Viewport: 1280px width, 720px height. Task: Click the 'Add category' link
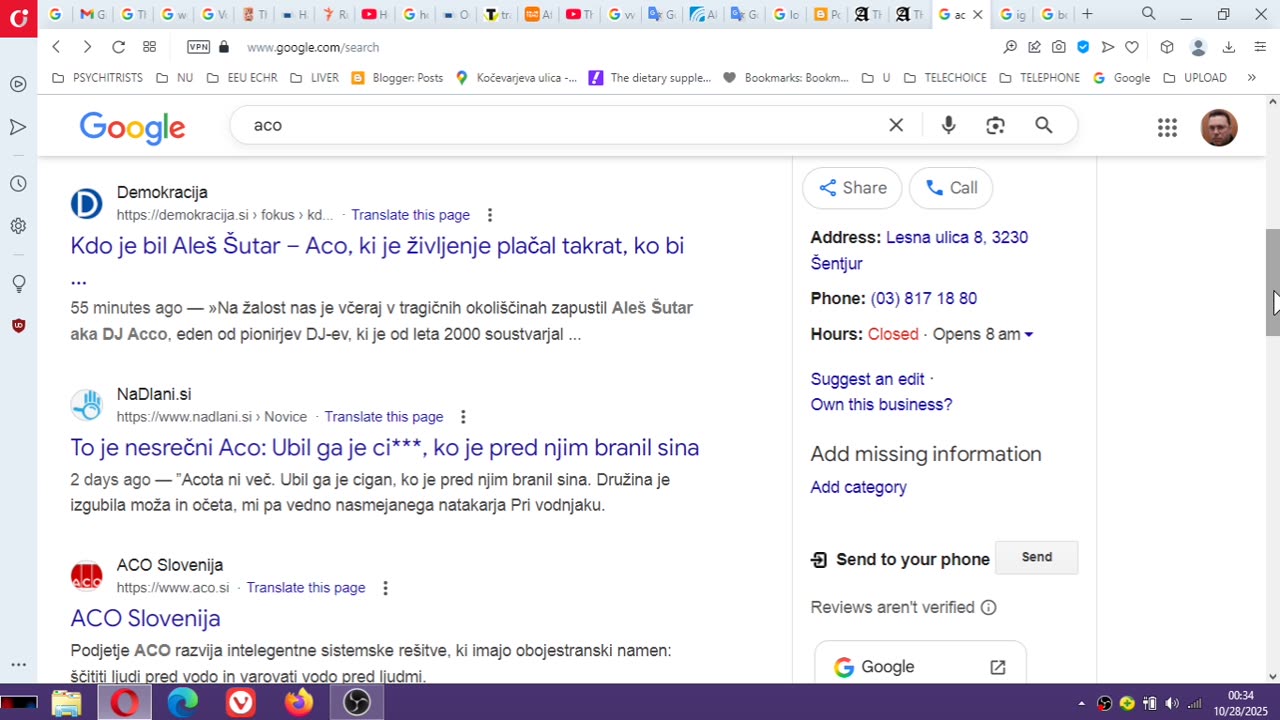click(x=858, y=487)
